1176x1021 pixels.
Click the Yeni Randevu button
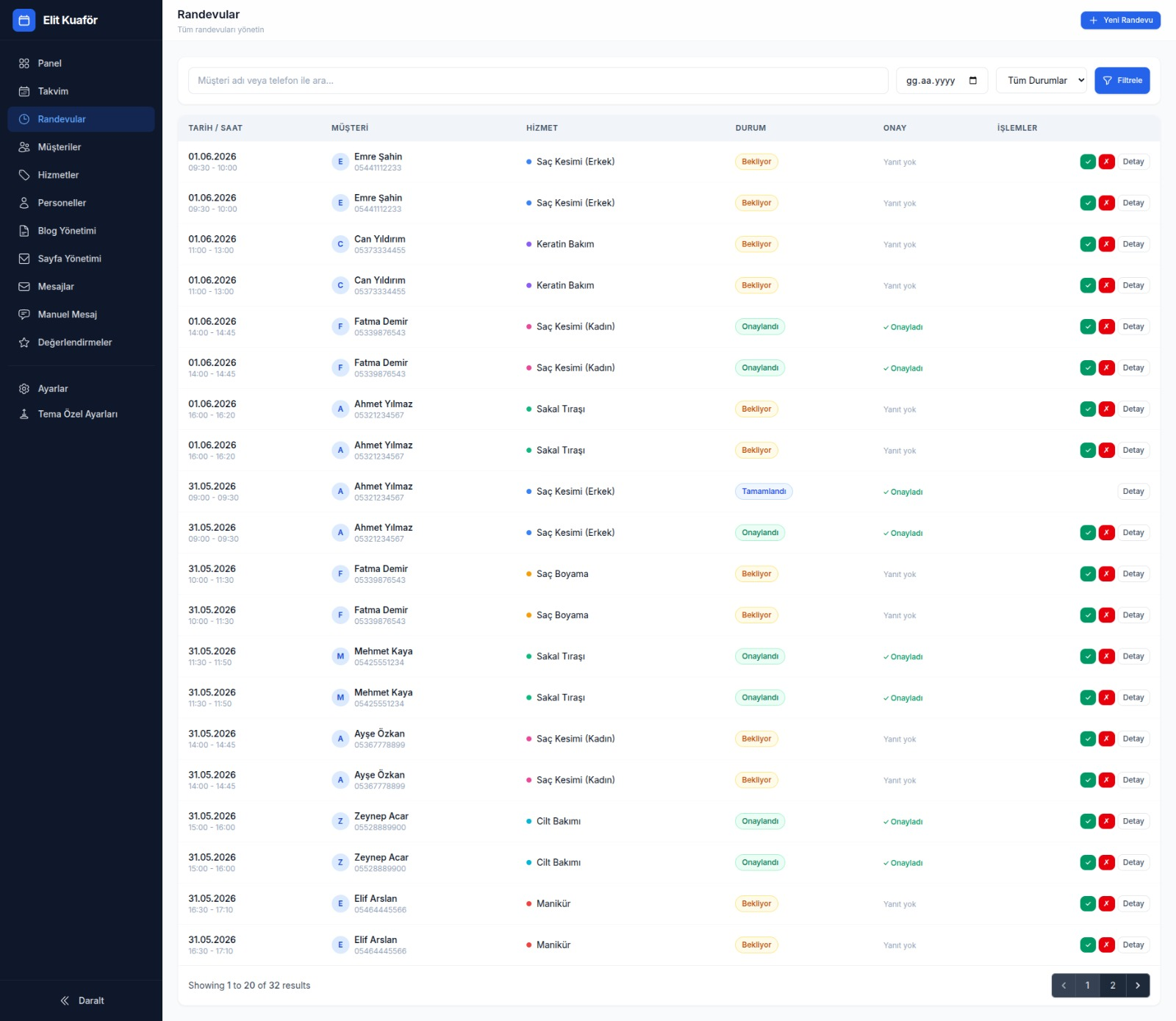coord(1120,21)
